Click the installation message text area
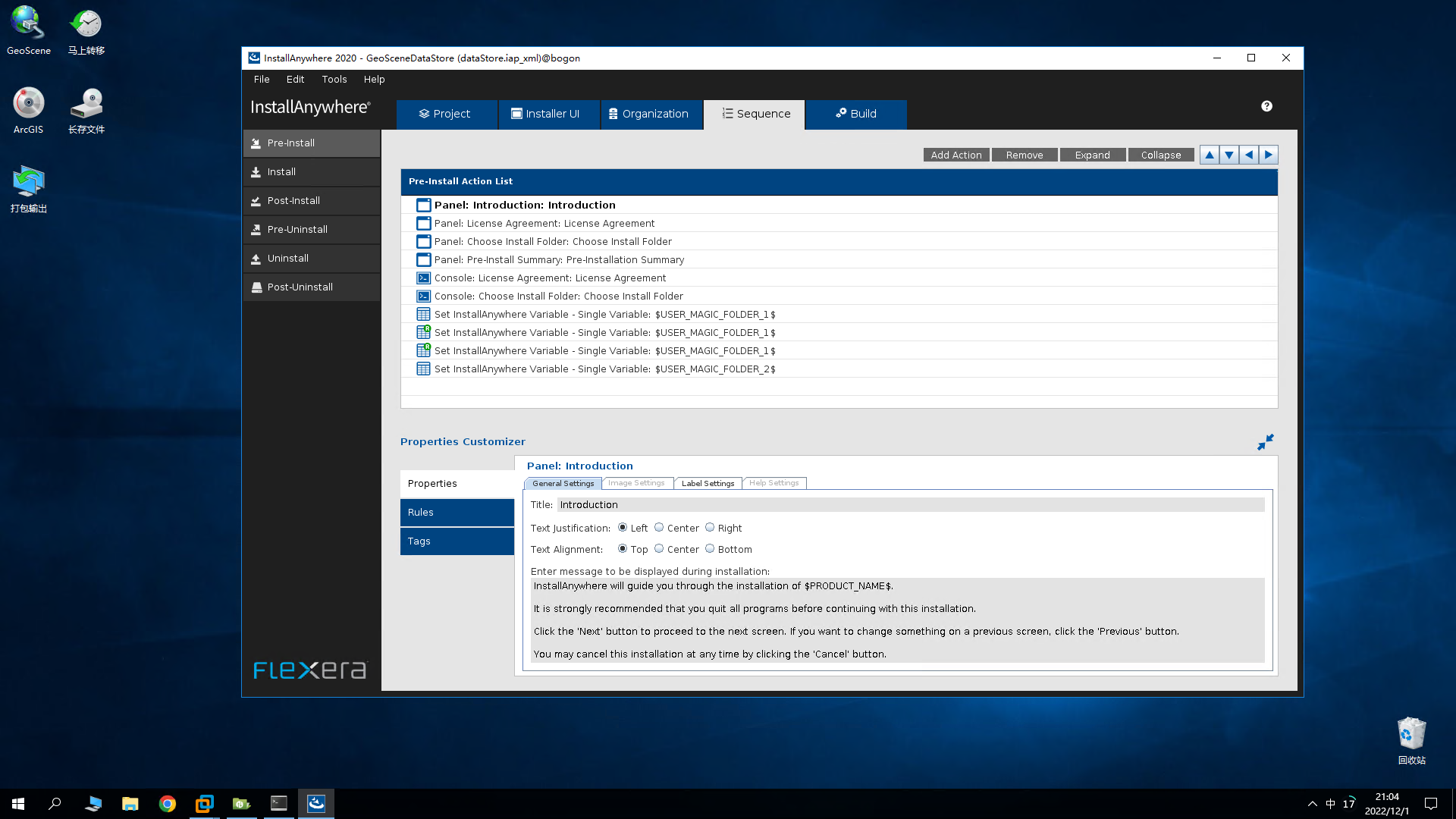 (x=898, y=620)
